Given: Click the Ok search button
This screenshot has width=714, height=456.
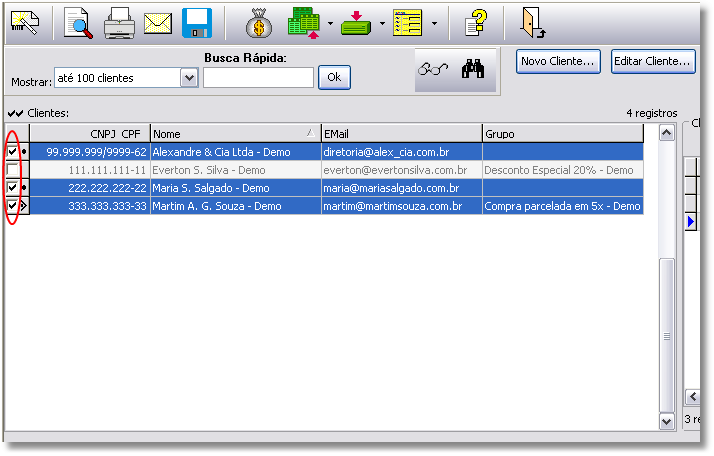Looking at the screenshot, I should [334, 77].
